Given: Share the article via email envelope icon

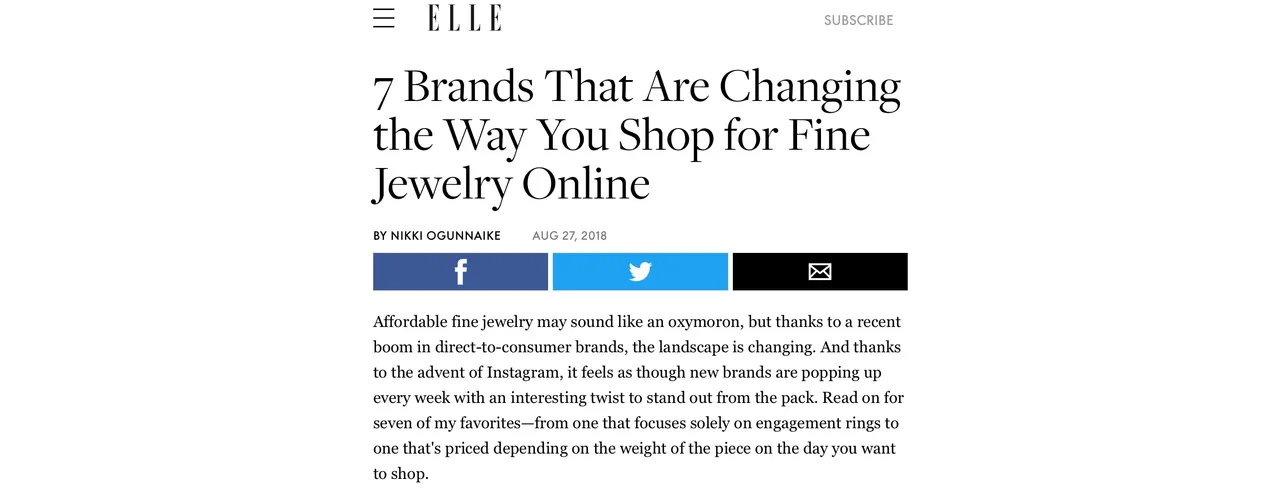Looking at the screenshot, I should (x=820, y=272).
